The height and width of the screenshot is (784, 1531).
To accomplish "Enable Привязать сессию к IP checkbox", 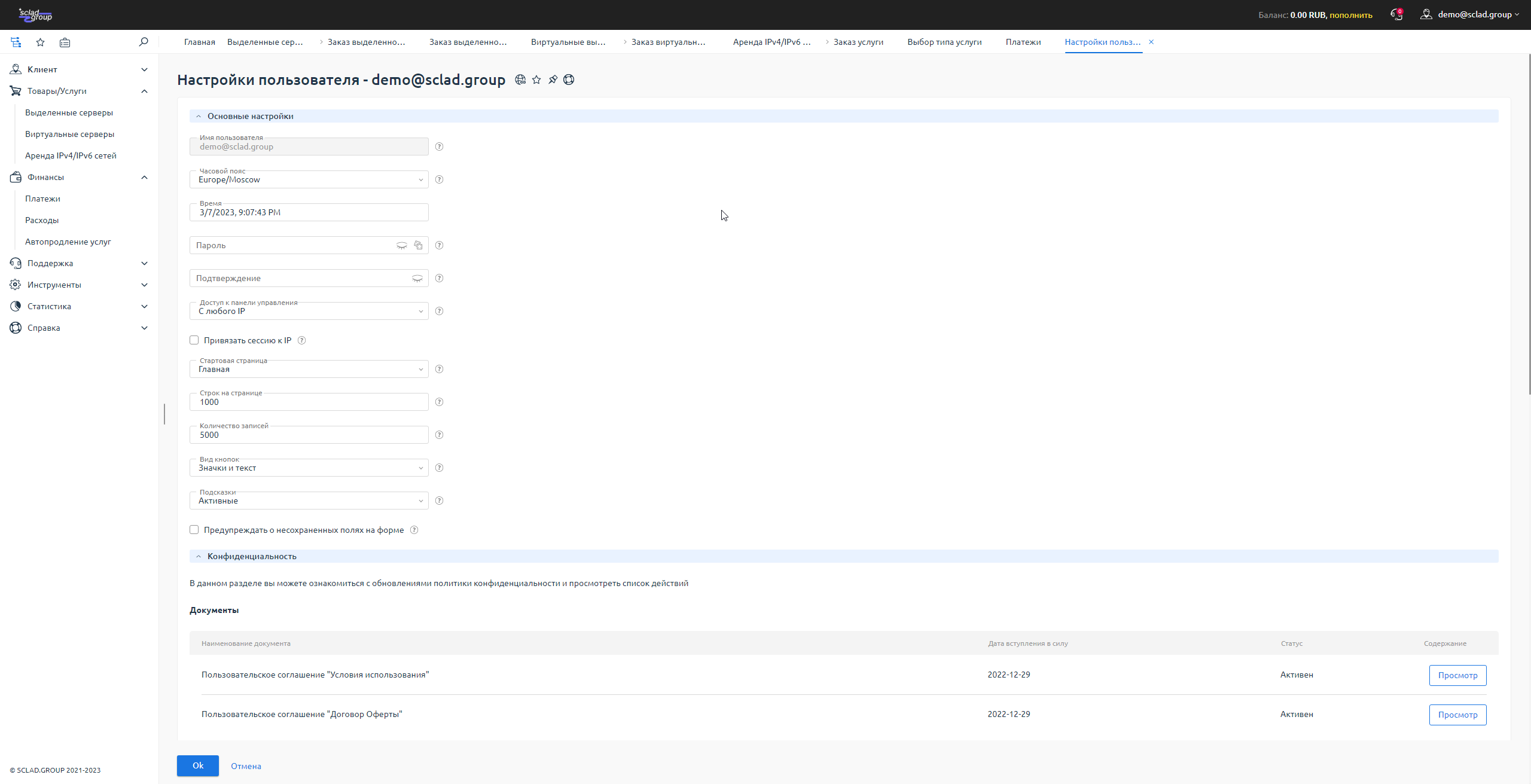I will click(x=194, y=340).
